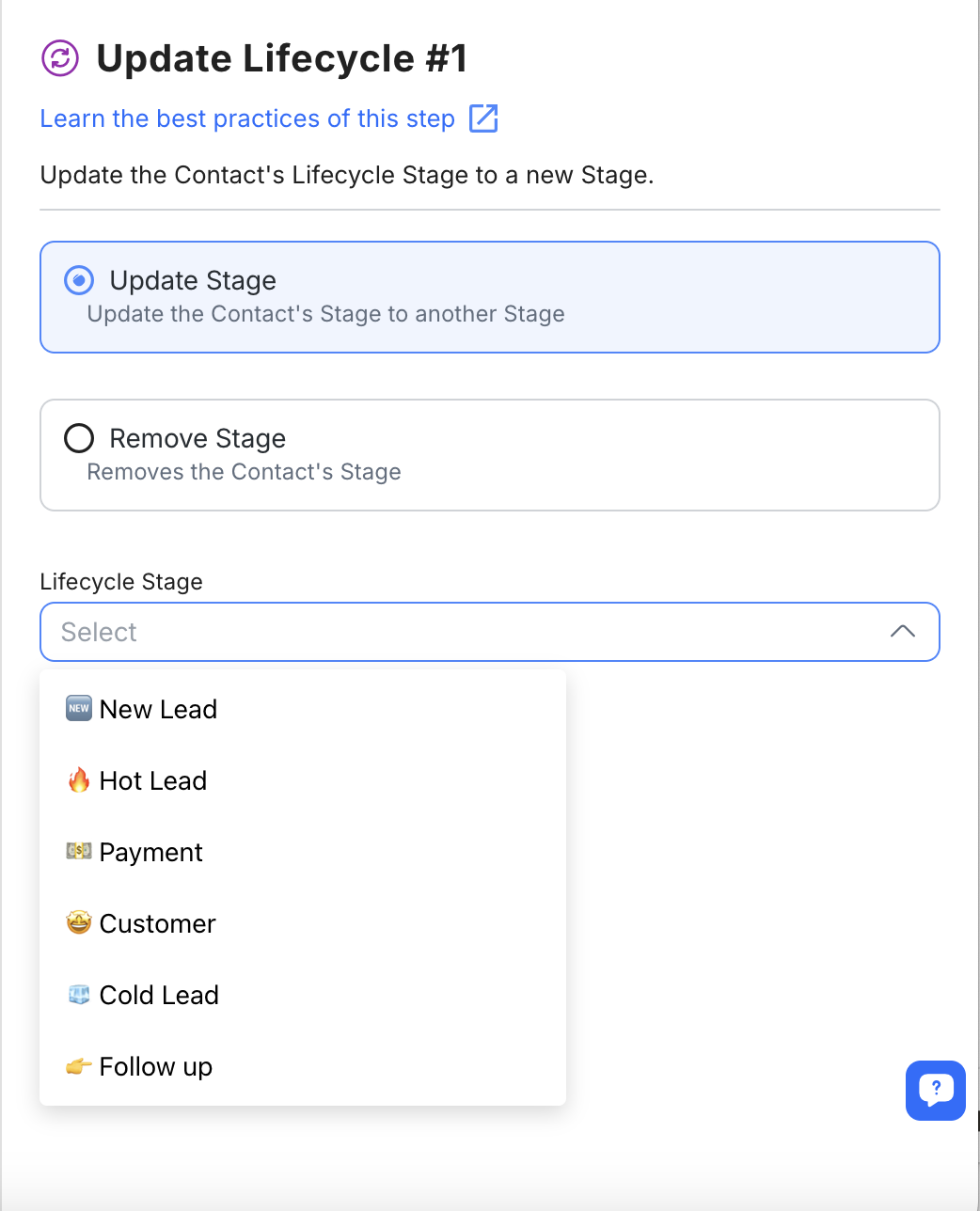Choose New Lead from the stage list

tap(159, 709)
